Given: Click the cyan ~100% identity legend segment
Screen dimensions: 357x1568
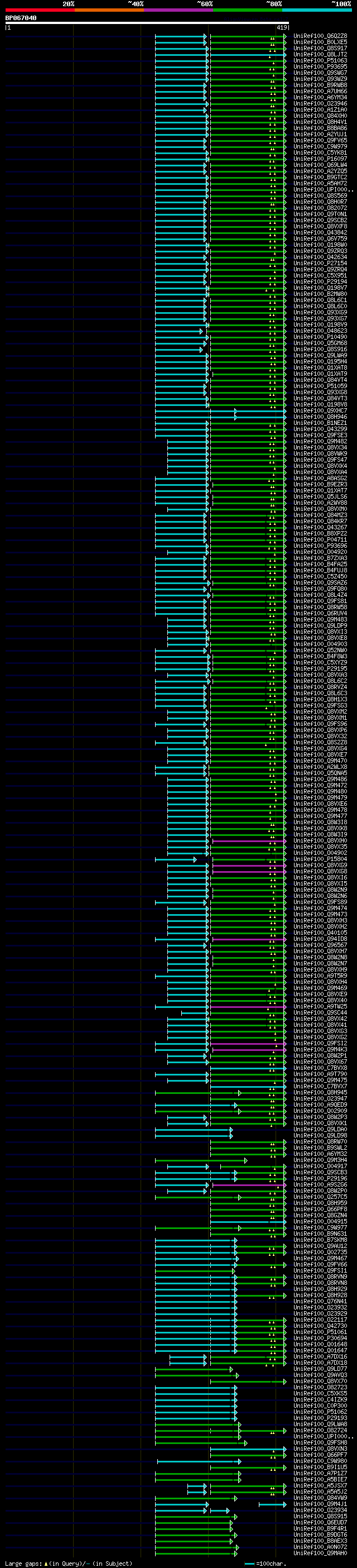Looking at the screenshot, I should click(317, 9).
